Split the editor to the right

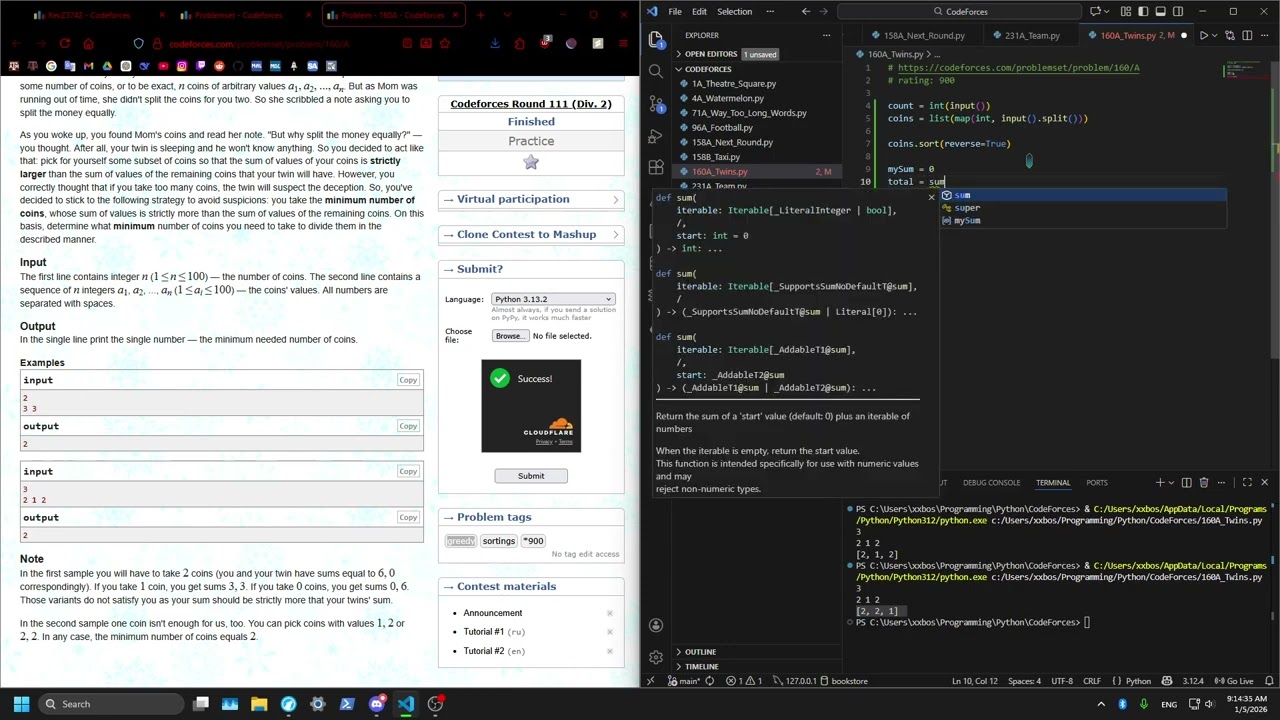pos(1246,35)
